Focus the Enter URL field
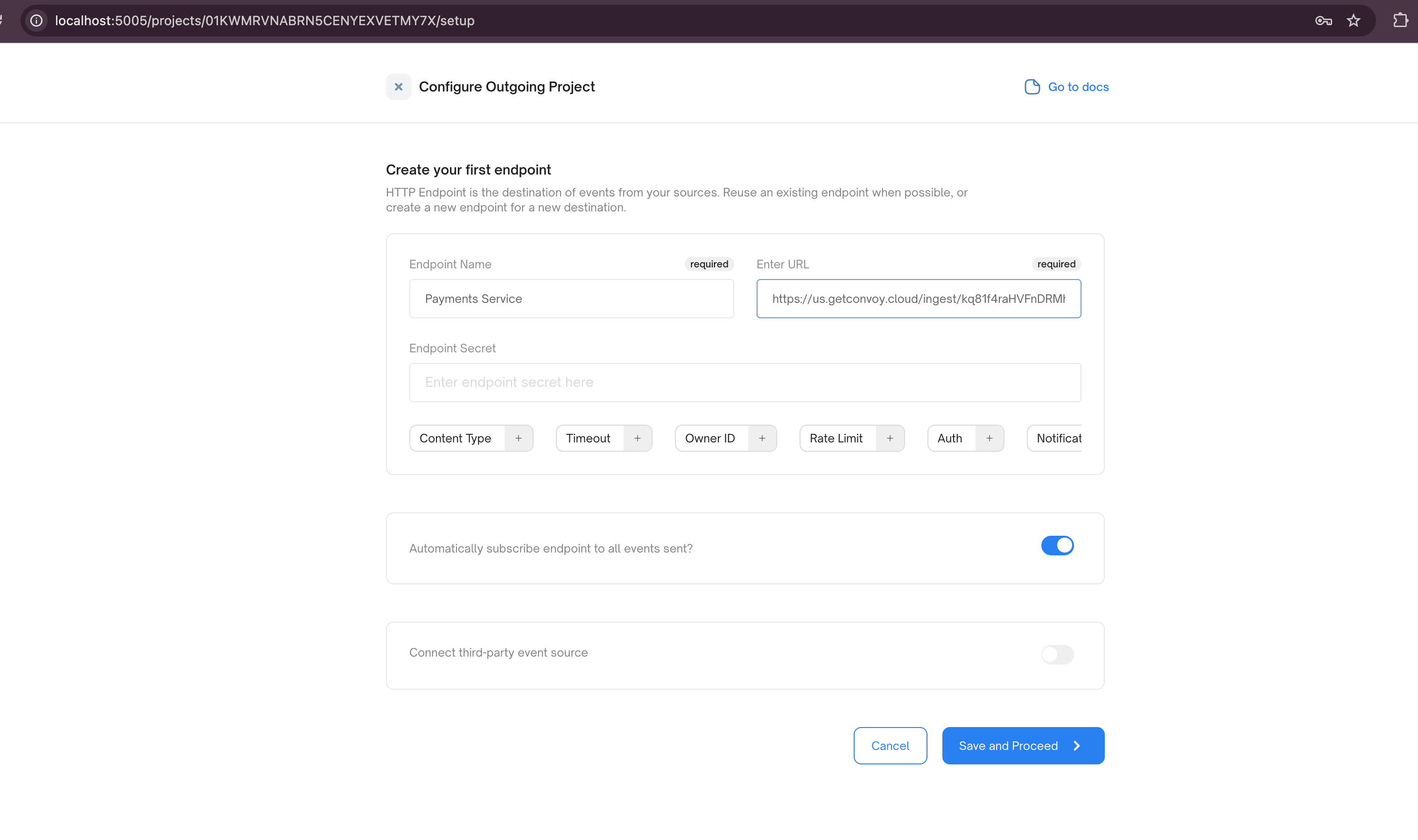This screenshot has height=840, width=1418. point(918,298)
